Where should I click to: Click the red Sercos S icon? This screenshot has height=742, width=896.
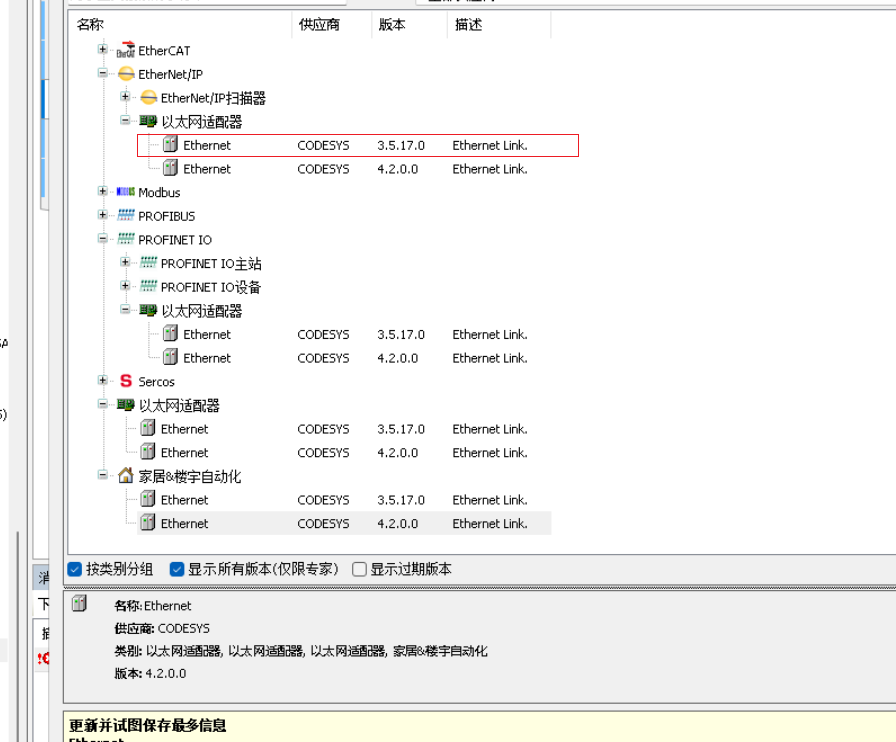tap(125, 381)
